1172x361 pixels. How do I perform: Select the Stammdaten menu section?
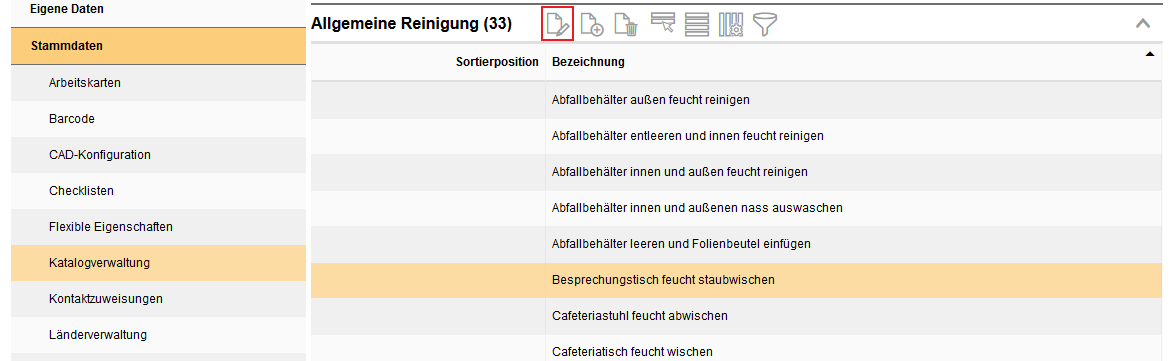coord(158,46)
